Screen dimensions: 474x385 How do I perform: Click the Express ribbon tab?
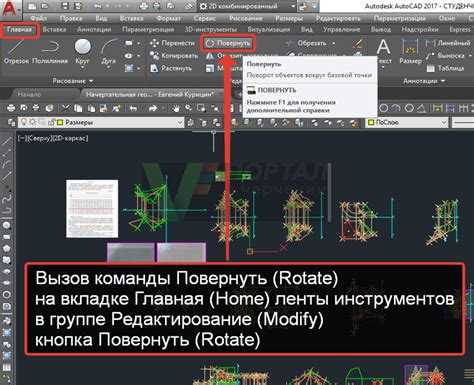[x=460, y=30]
